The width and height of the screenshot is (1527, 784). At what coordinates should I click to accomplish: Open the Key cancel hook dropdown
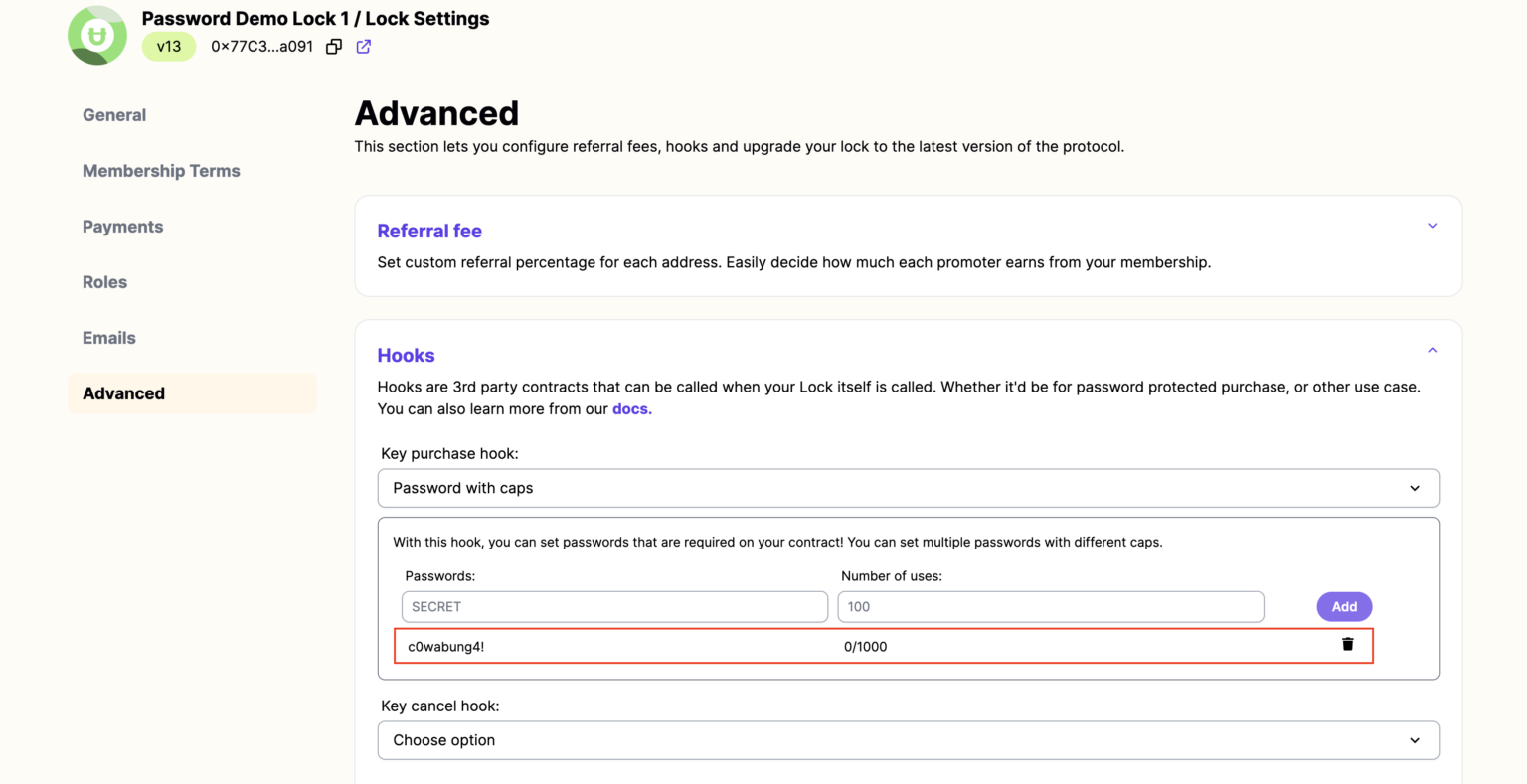[907, 740]
